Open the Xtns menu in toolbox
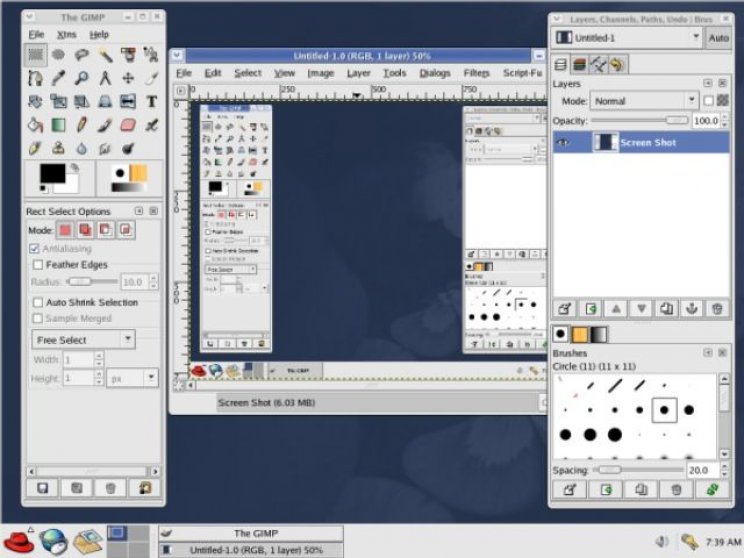744x558 pixels. coord(66,35)
